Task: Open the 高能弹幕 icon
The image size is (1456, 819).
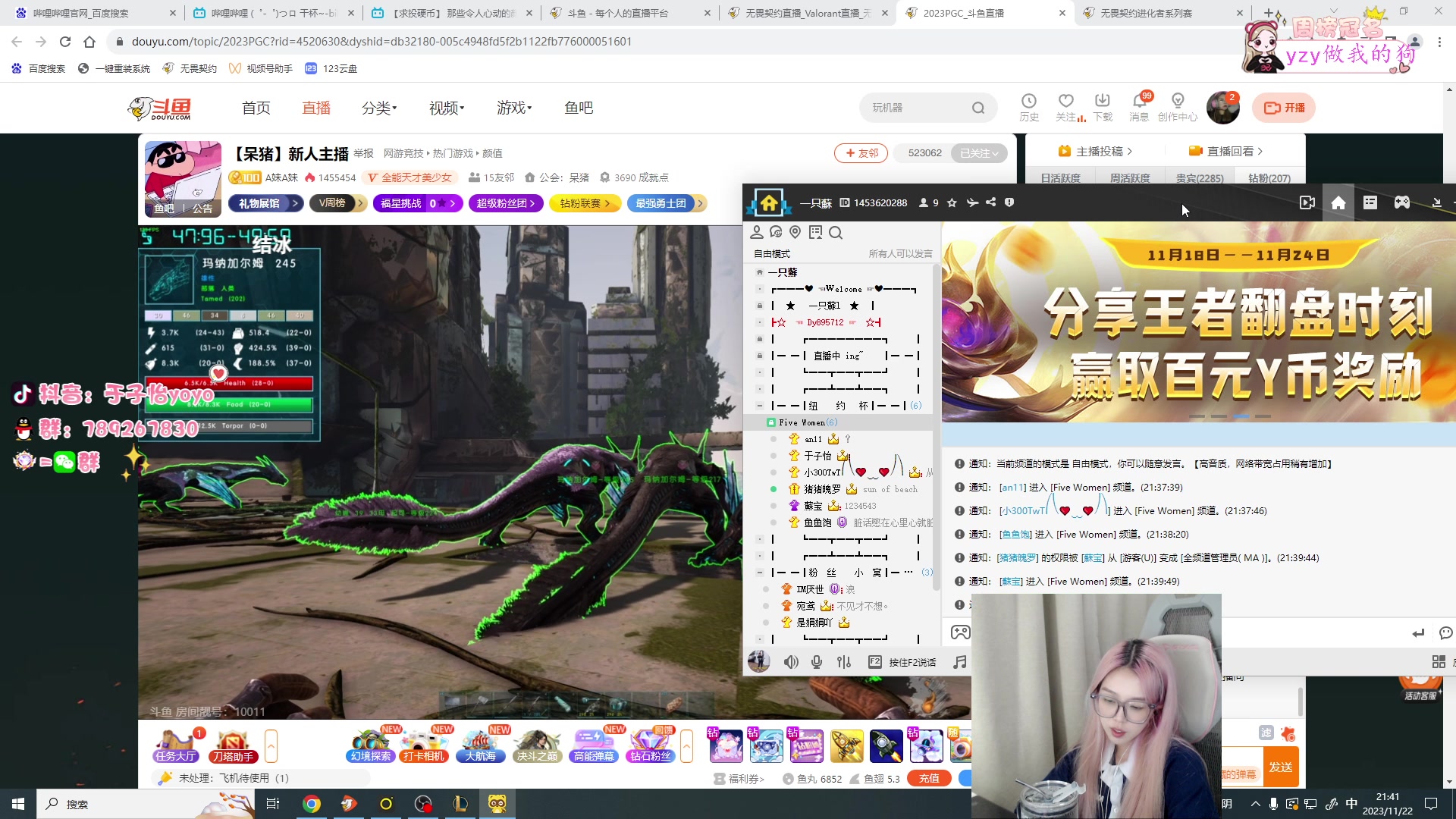Action: click(x=594, y=746)
